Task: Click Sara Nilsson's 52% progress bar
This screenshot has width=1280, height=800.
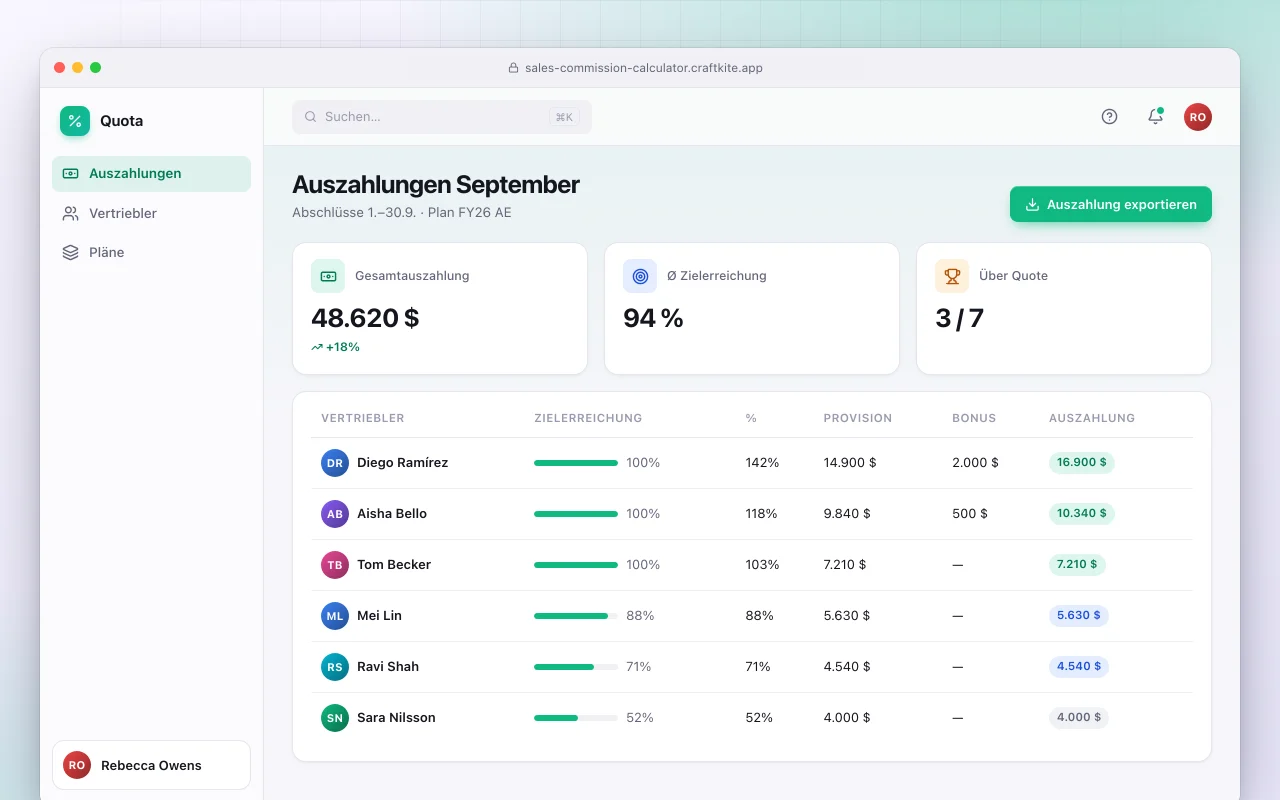Action: click(576, 718)
